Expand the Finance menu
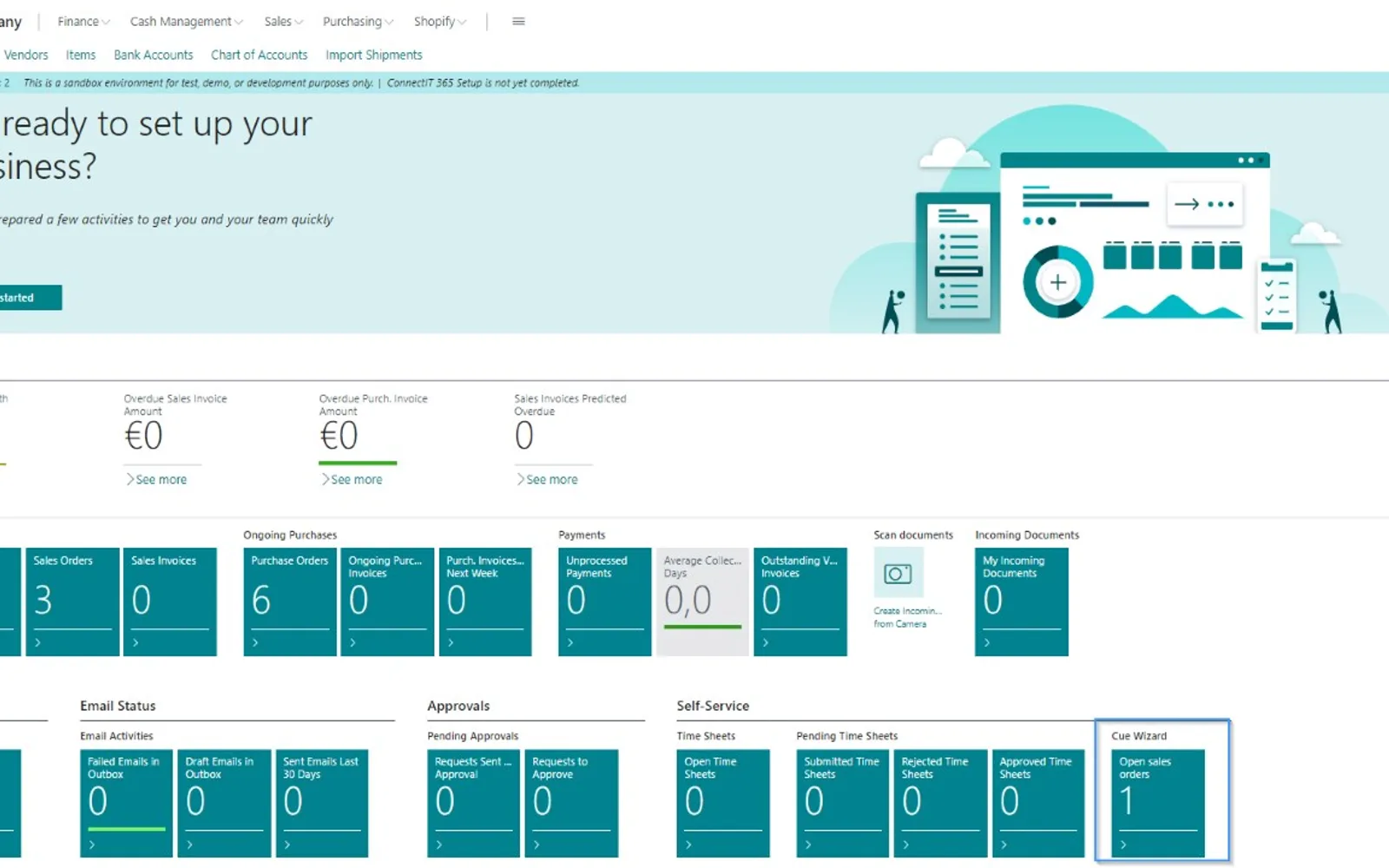This screenshot has height=868, width=1389. (x=83, y=22)
